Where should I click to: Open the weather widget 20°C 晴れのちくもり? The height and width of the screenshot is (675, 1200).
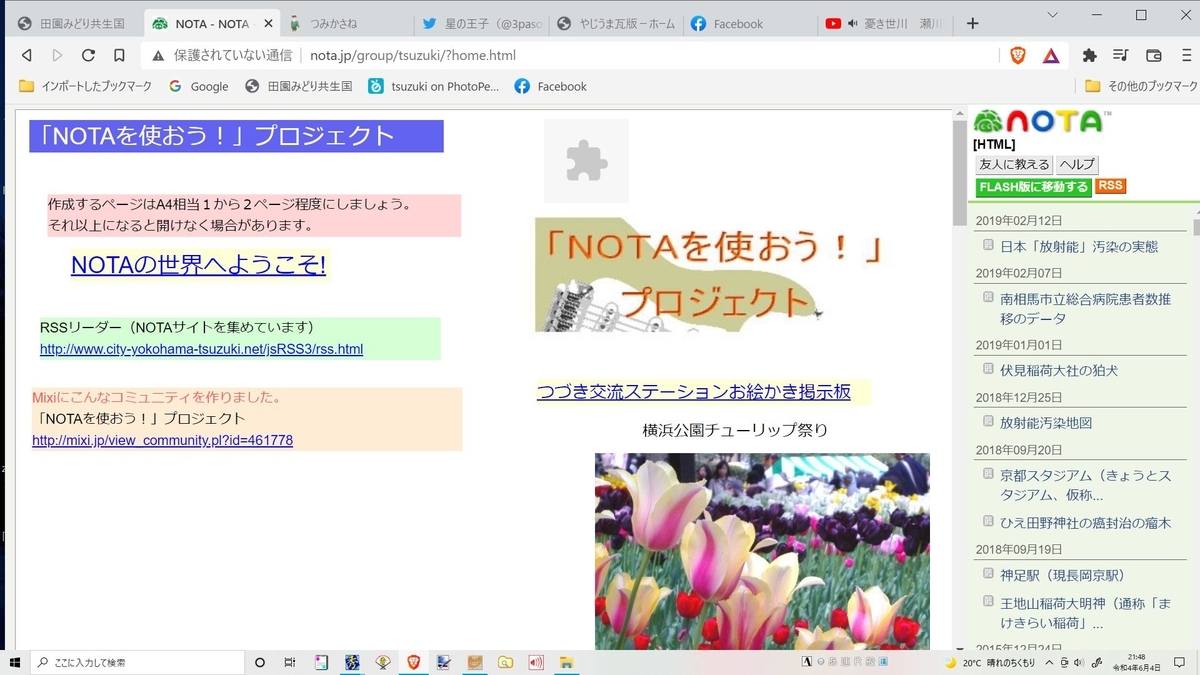(x=990, y=663)
